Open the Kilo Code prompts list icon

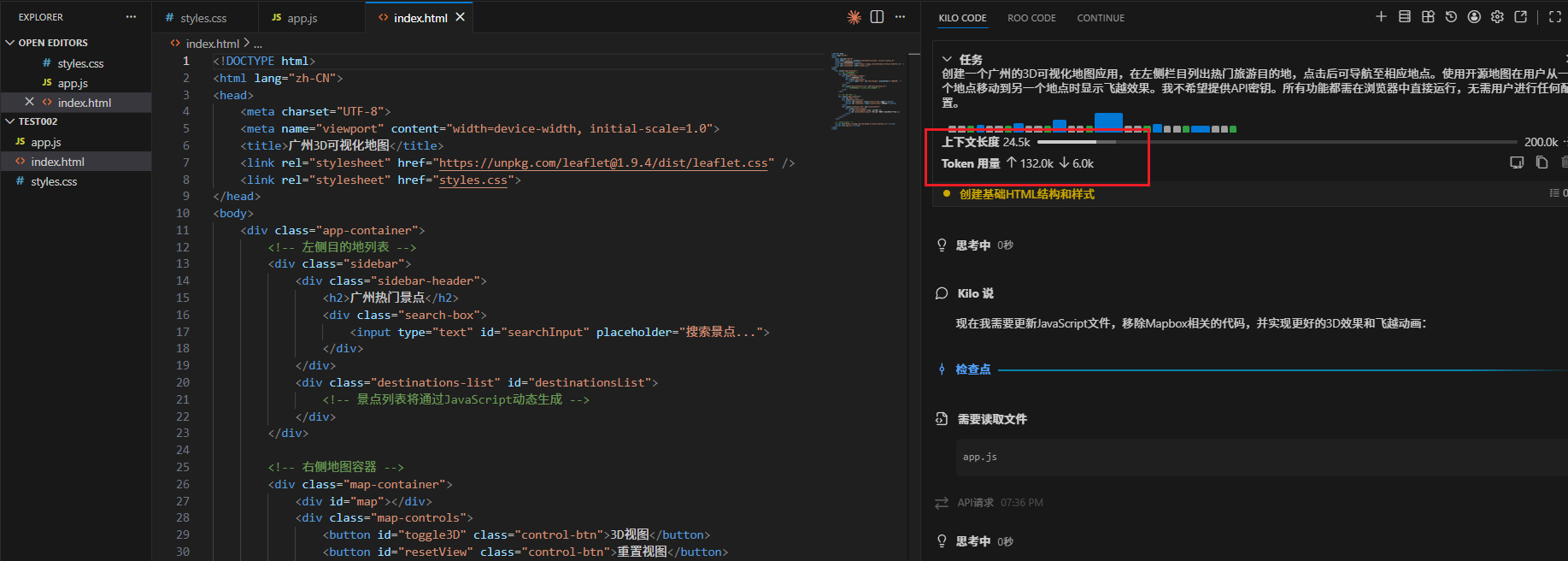click(1405, 16)
